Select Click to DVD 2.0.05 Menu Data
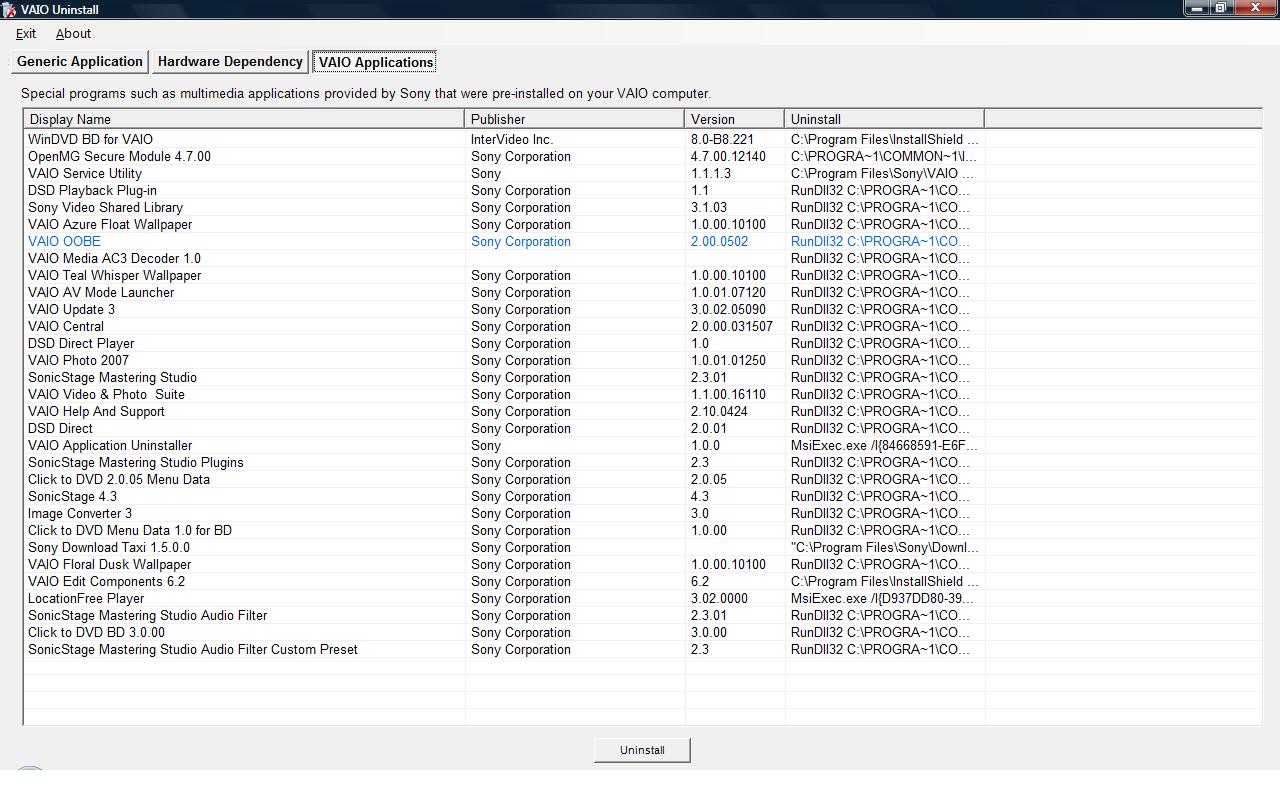The height and width of the screenshot is (800, 1280). (119, 479)
